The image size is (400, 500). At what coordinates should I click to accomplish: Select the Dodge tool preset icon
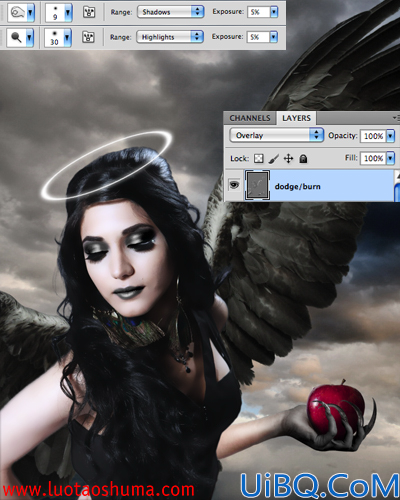[16, 37]
